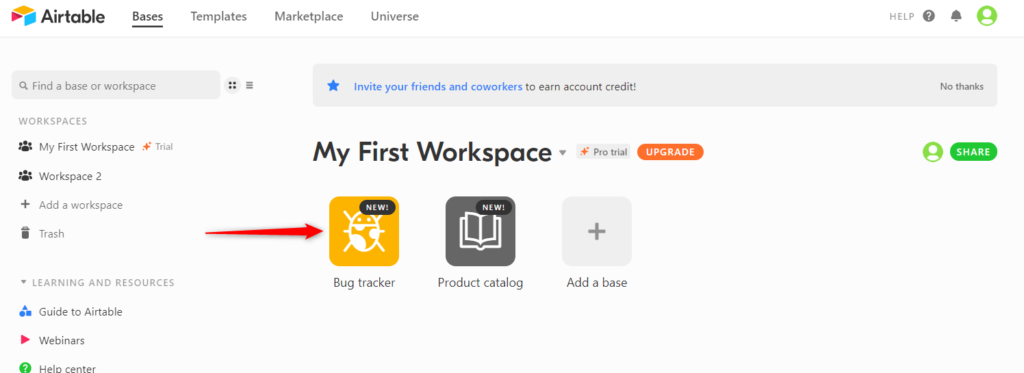Click the orange Upgrade button

[670, 152]
